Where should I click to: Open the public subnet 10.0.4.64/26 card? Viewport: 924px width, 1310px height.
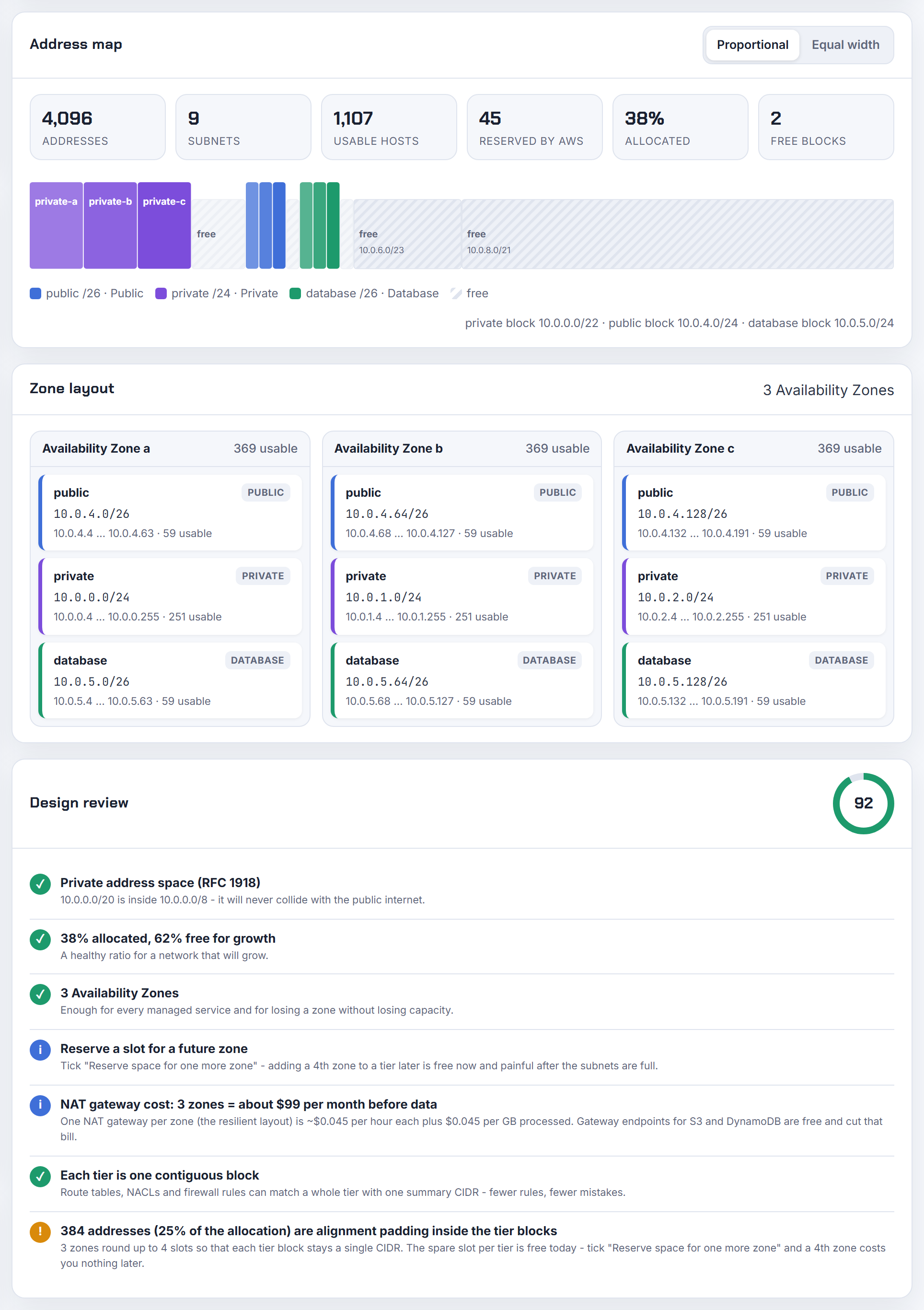point(462,513)
